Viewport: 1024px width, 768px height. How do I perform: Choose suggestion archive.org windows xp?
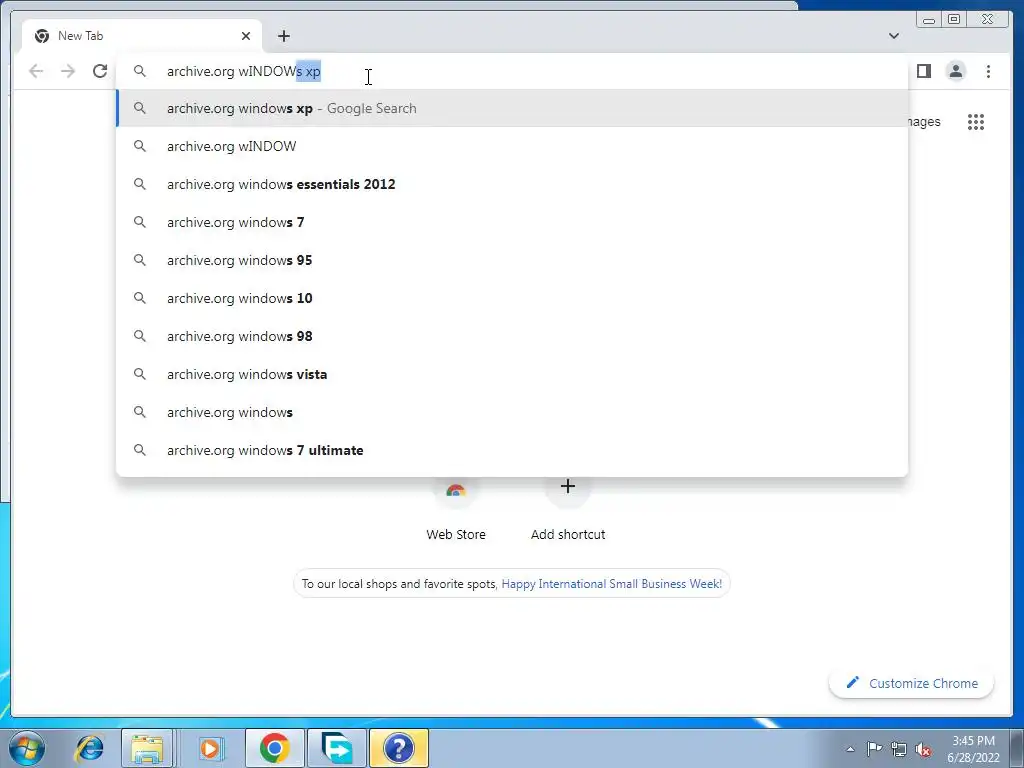[512, 108]
